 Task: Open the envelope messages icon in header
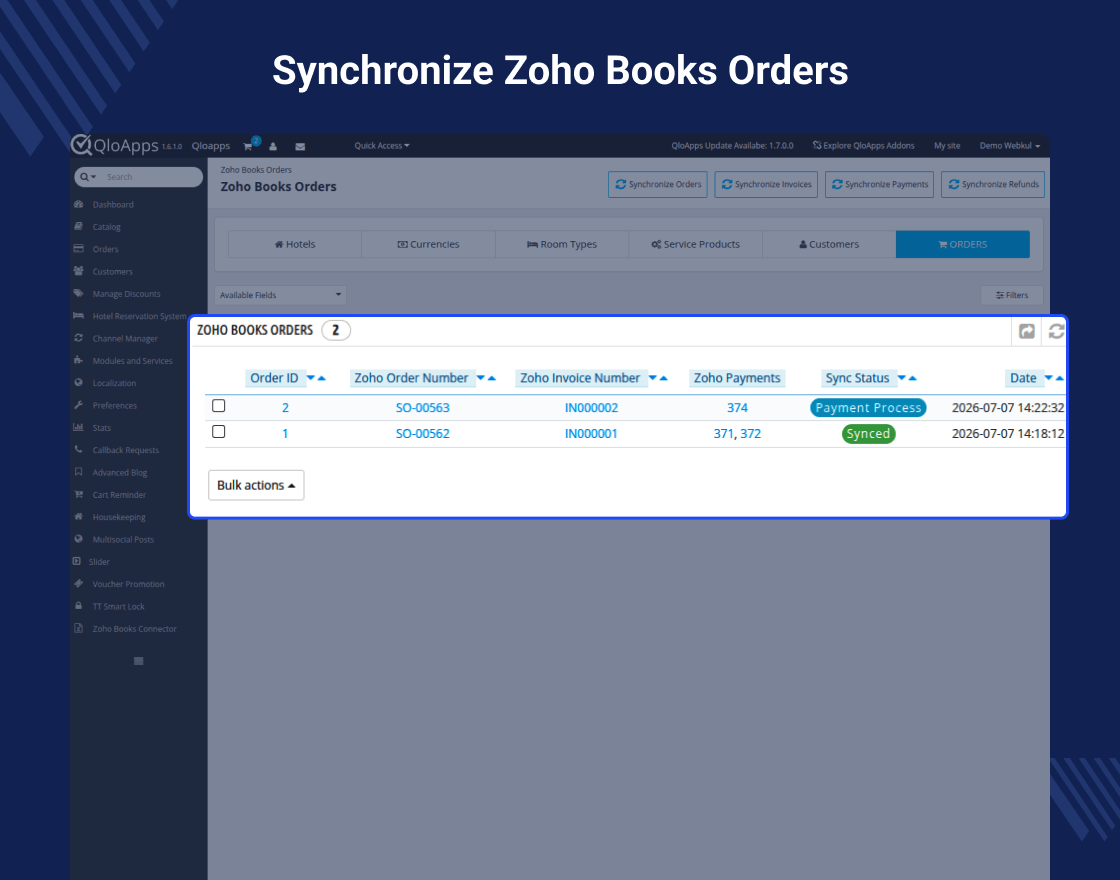(x=300, y=146)
